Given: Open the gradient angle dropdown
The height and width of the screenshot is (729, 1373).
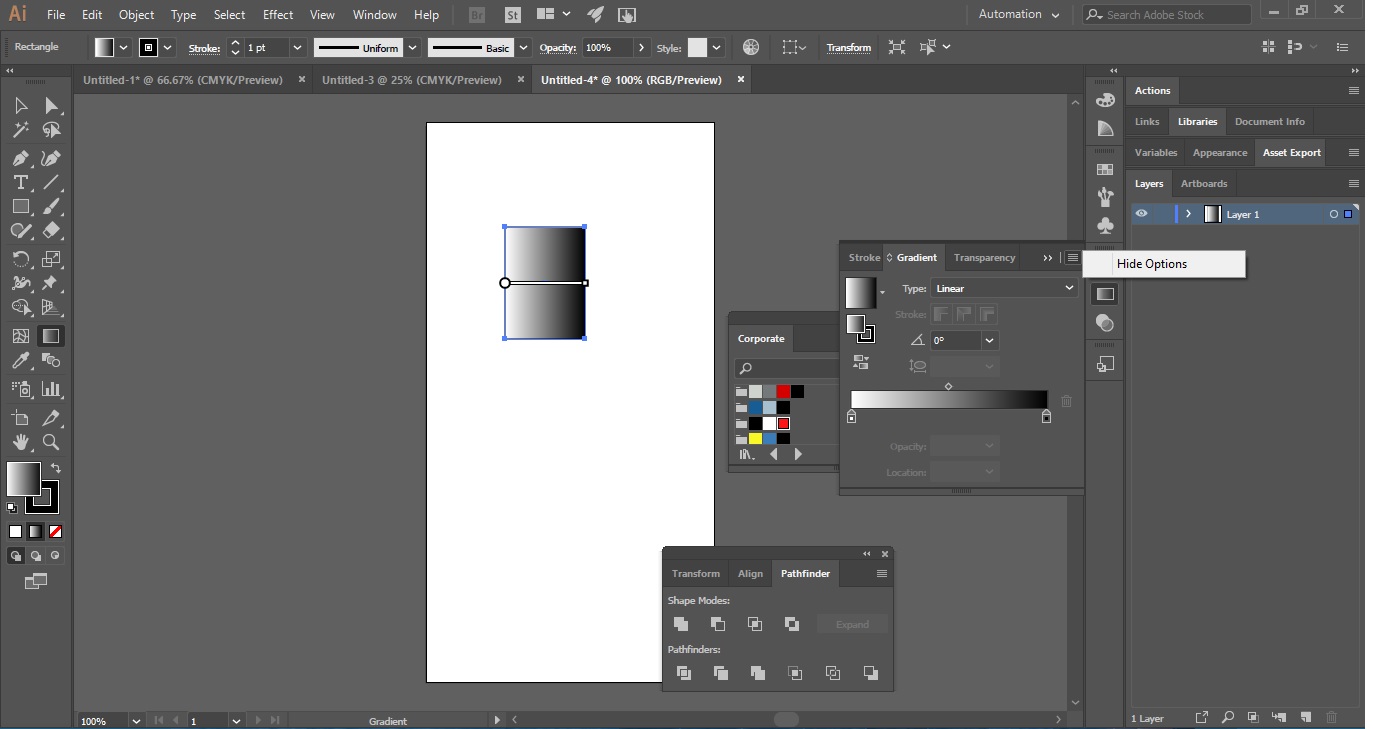Looking at the screenshot, I should point(989,341).
